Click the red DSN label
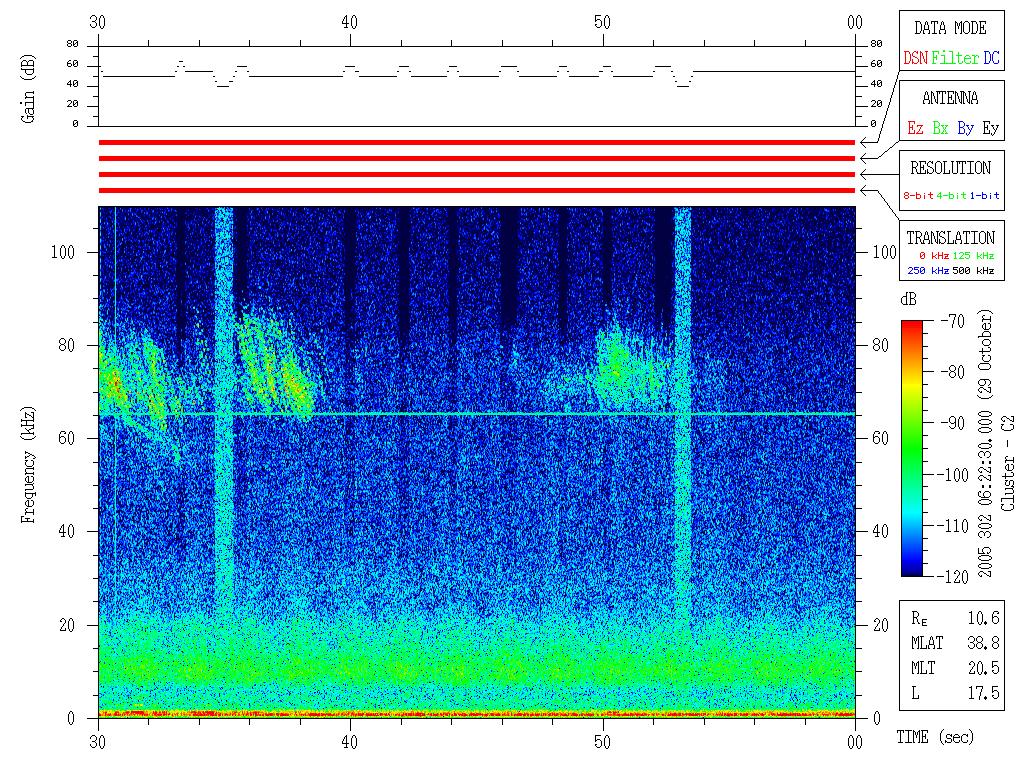1024x768 pixels. click(x=916, y=58)
